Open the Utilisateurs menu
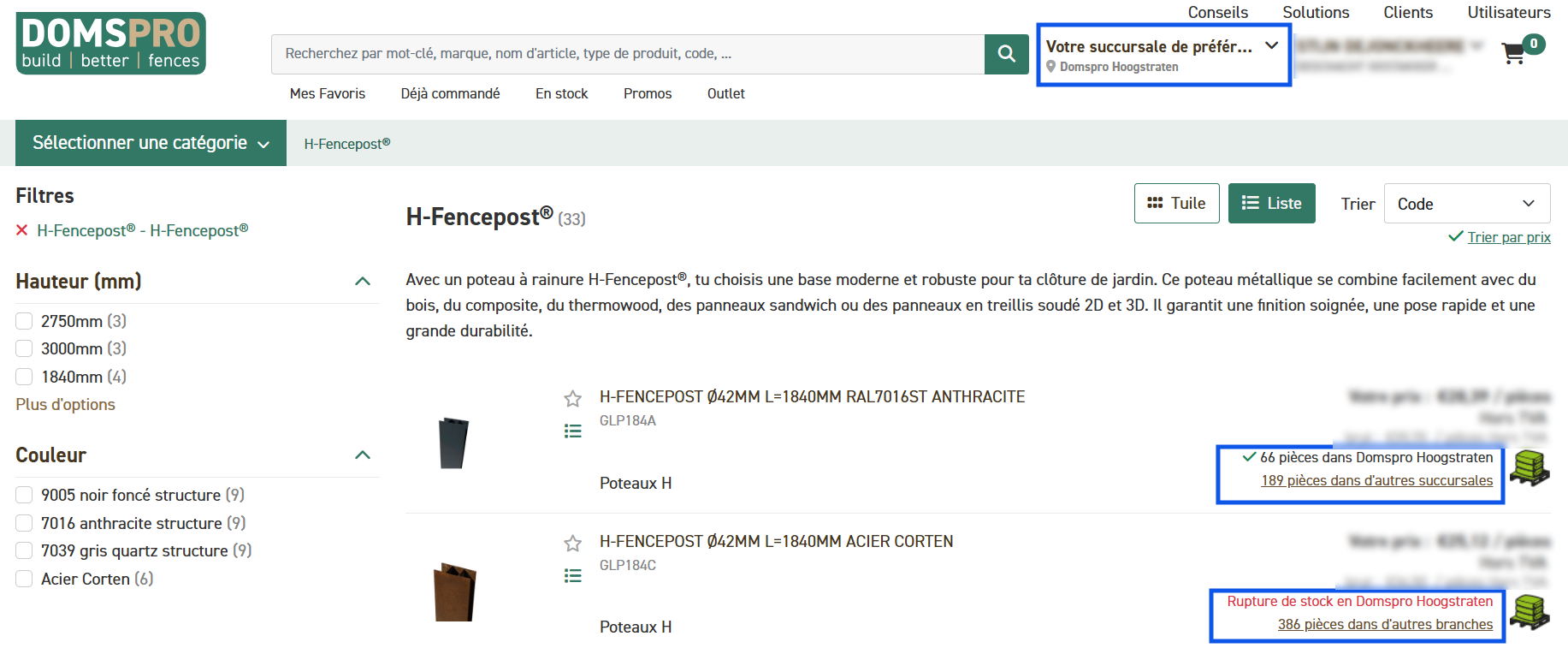 click(x=1509, y=12)
